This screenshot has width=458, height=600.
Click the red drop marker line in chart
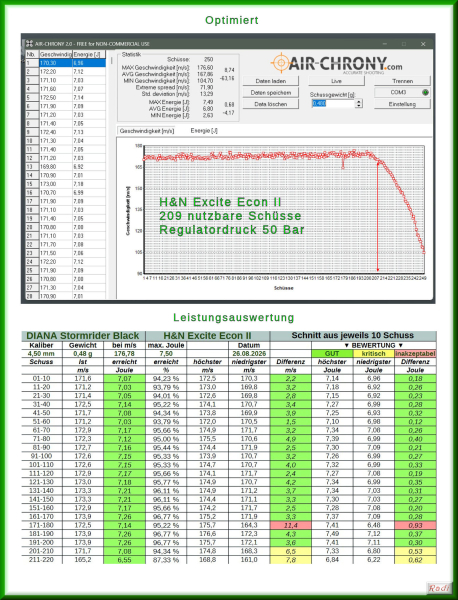(378, 216)
